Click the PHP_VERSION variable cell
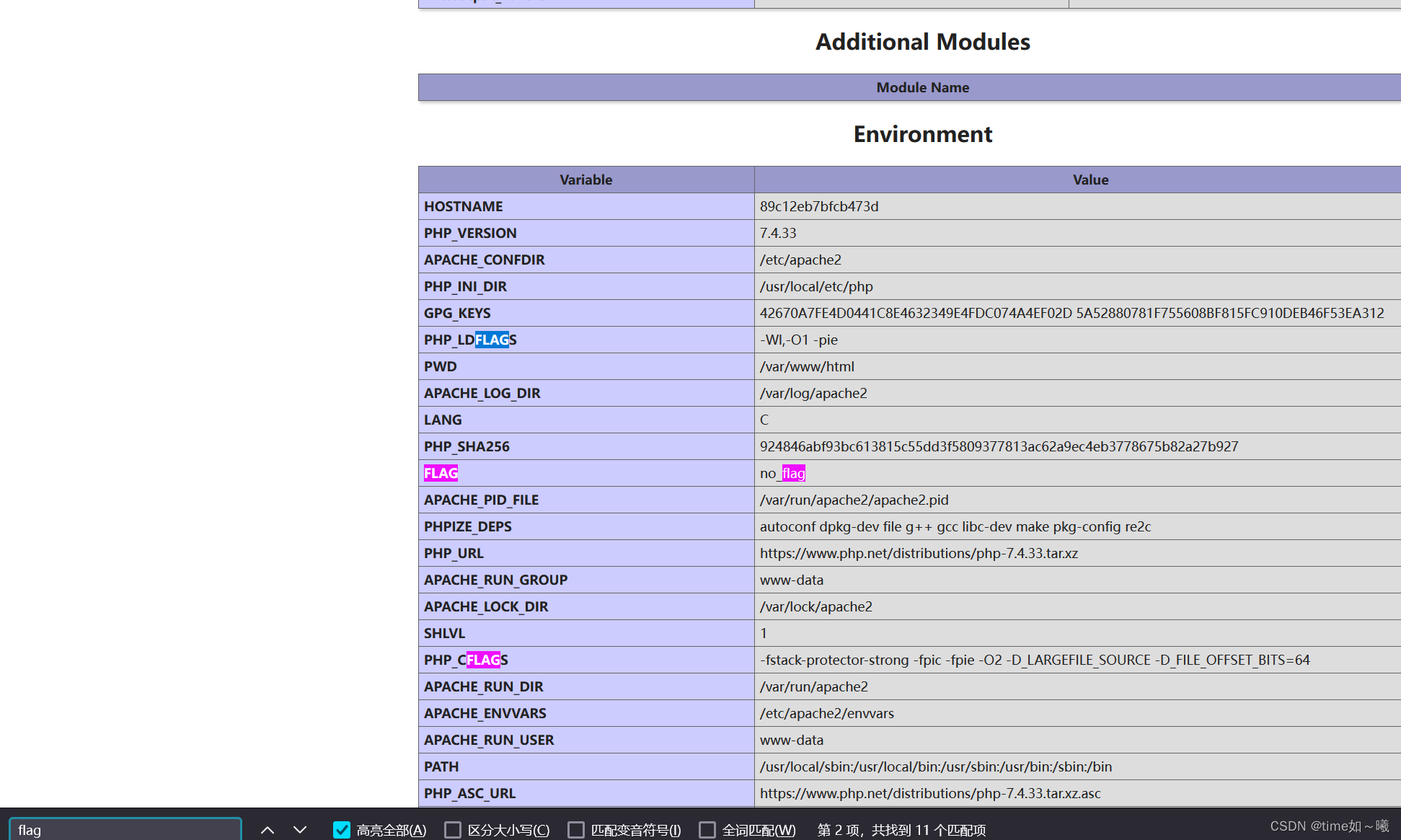 [586, 233]
